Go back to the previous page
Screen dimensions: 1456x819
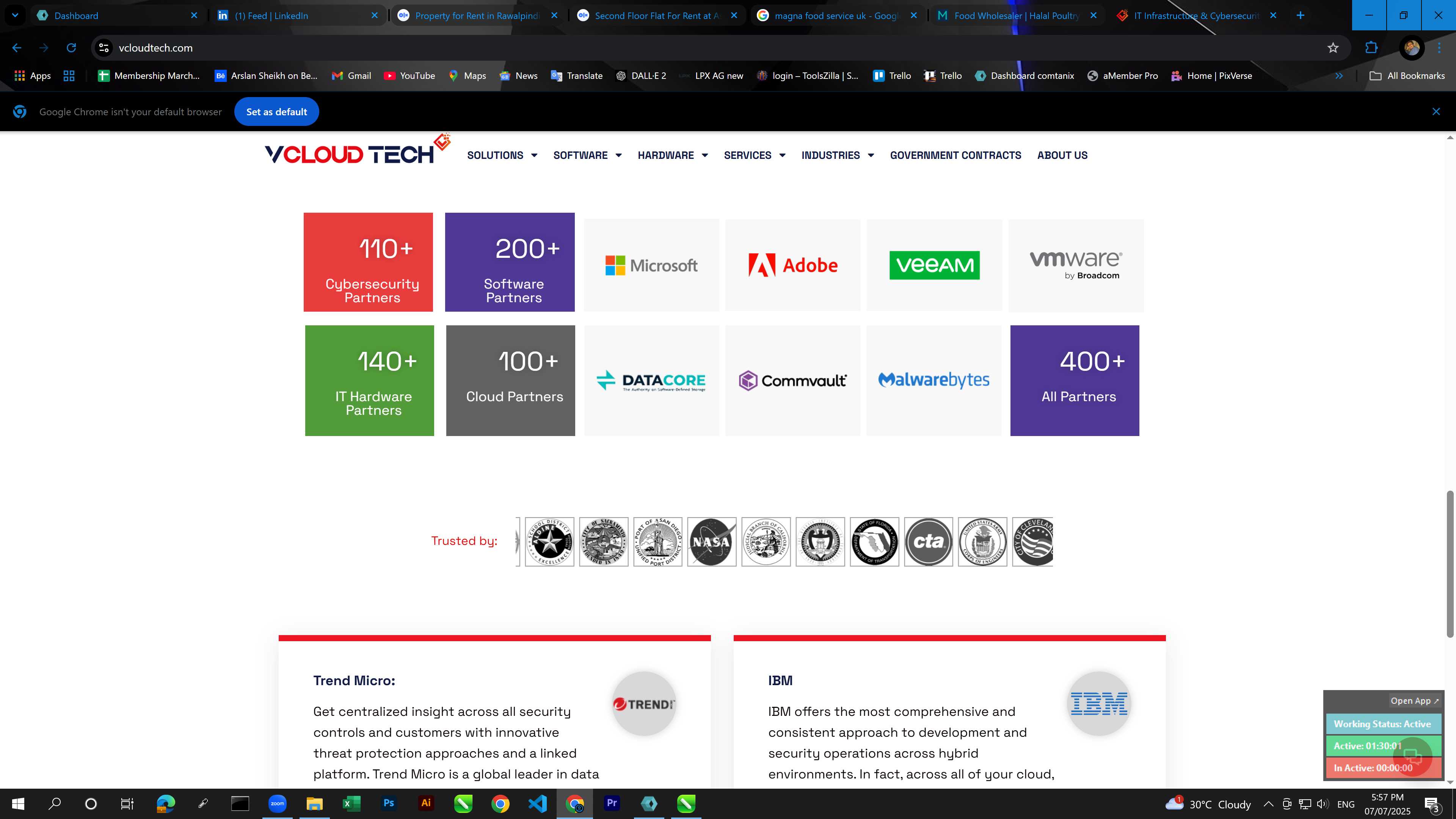[17, 48]
